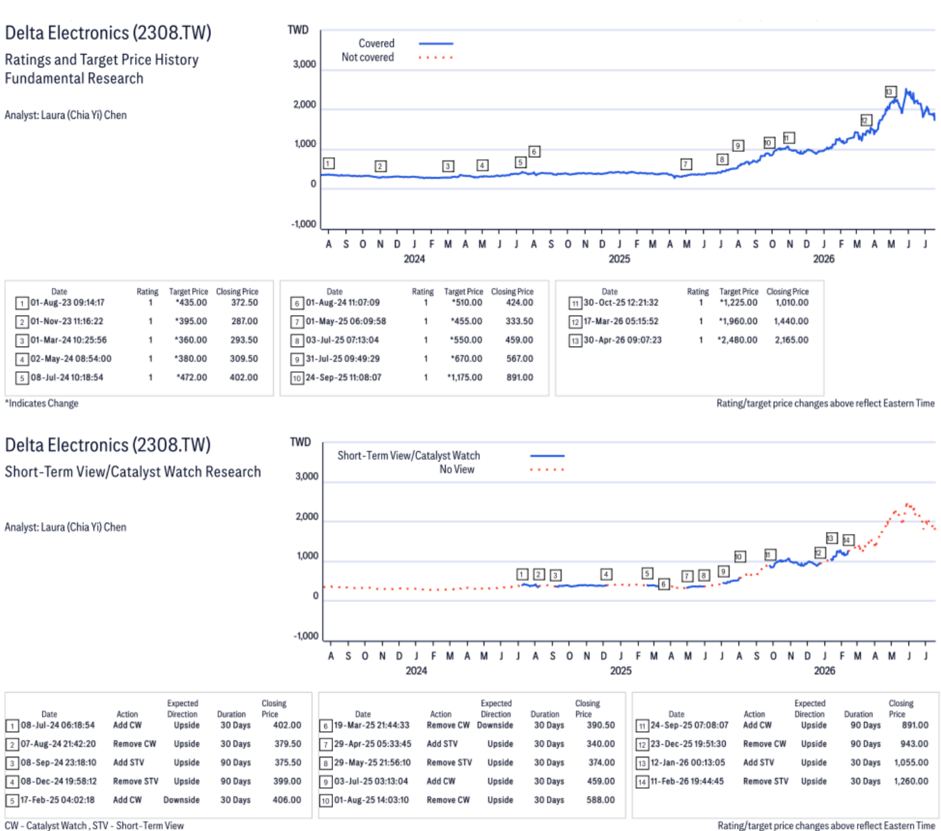Click the red dotted Not covered legend sample
Viewport: 941px width, 831px height.
click(436, 58)
